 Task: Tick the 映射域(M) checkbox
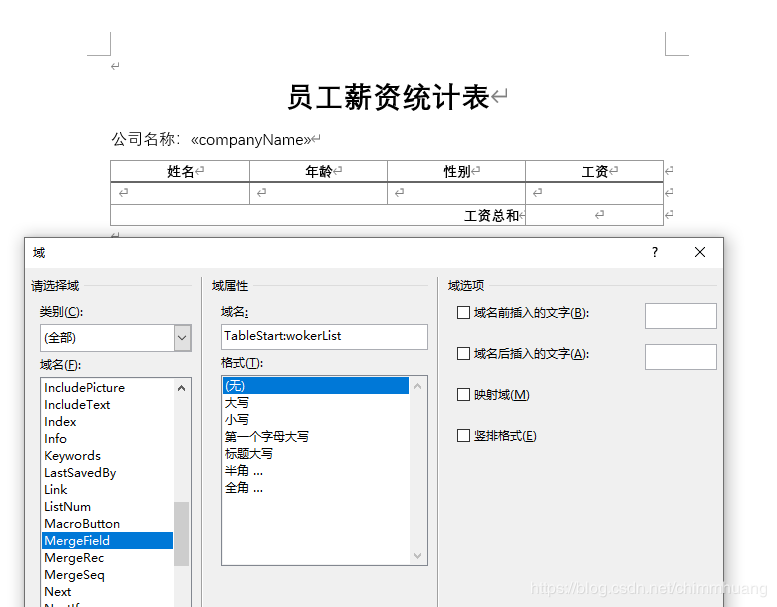coord(463,395)
